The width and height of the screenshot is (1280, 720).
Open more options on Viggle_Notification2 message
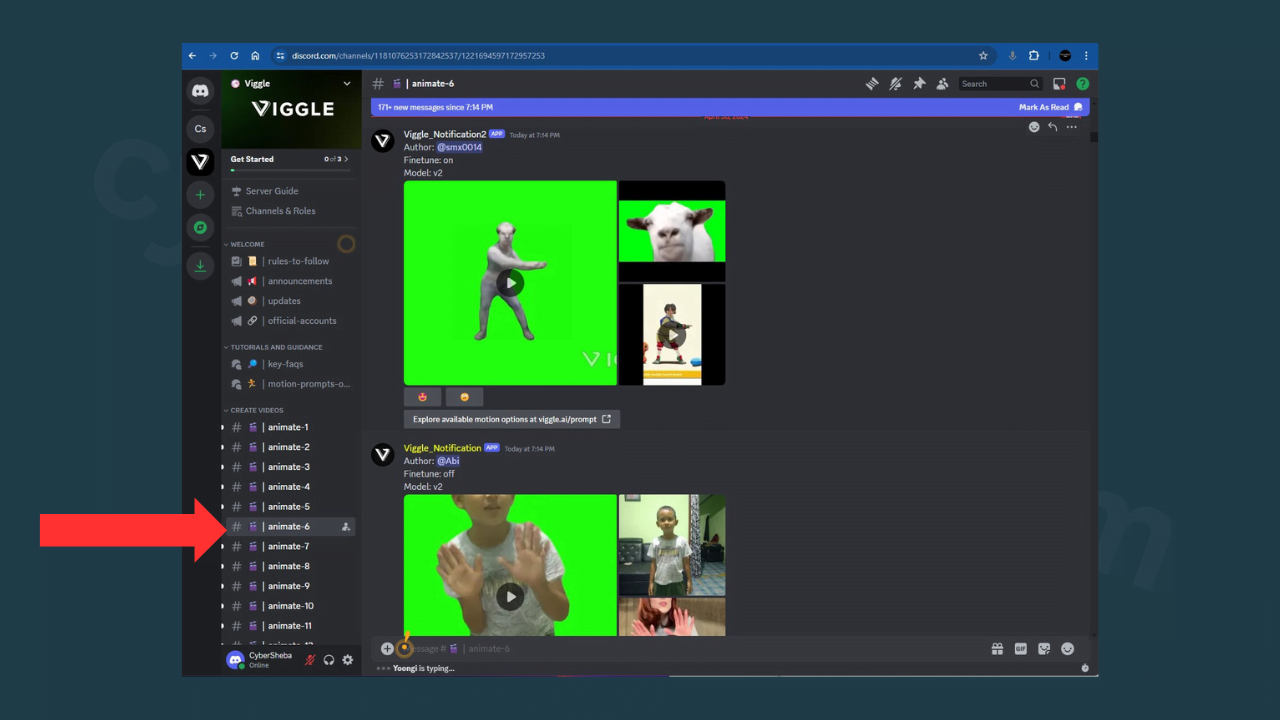click(1071, 127)
